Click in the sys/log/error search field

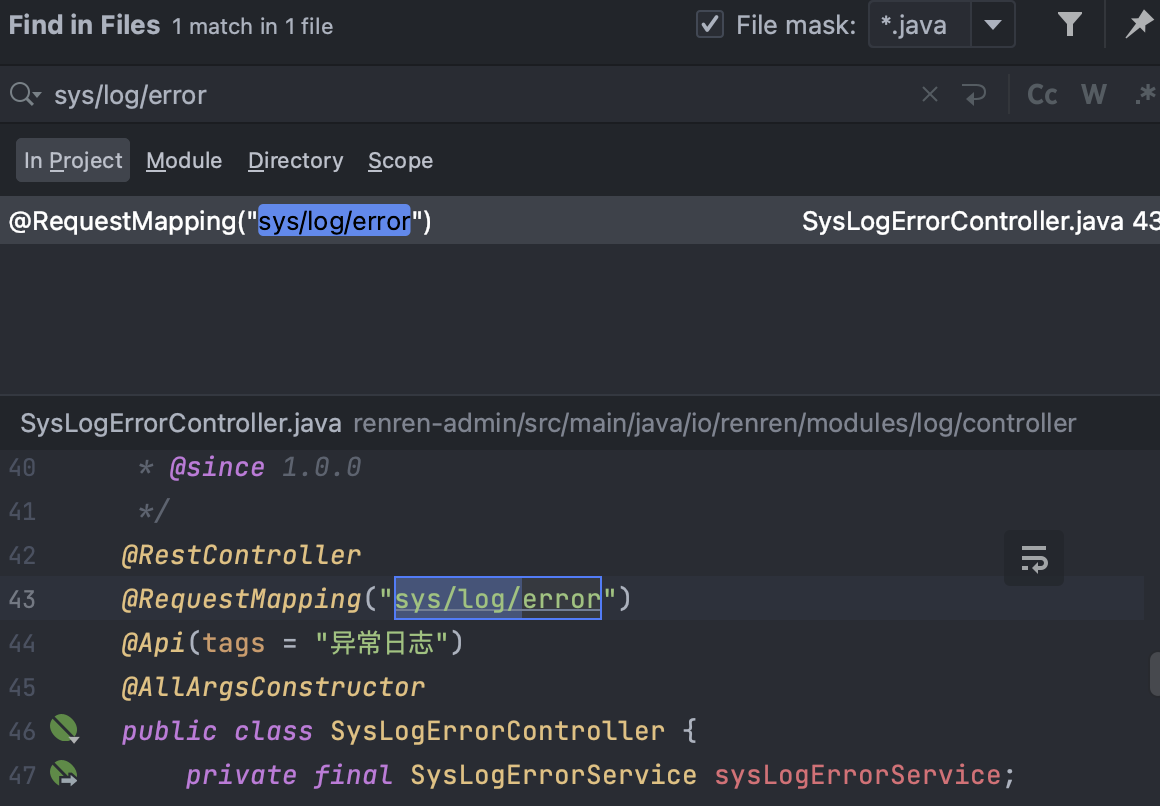tap(480, 95)
